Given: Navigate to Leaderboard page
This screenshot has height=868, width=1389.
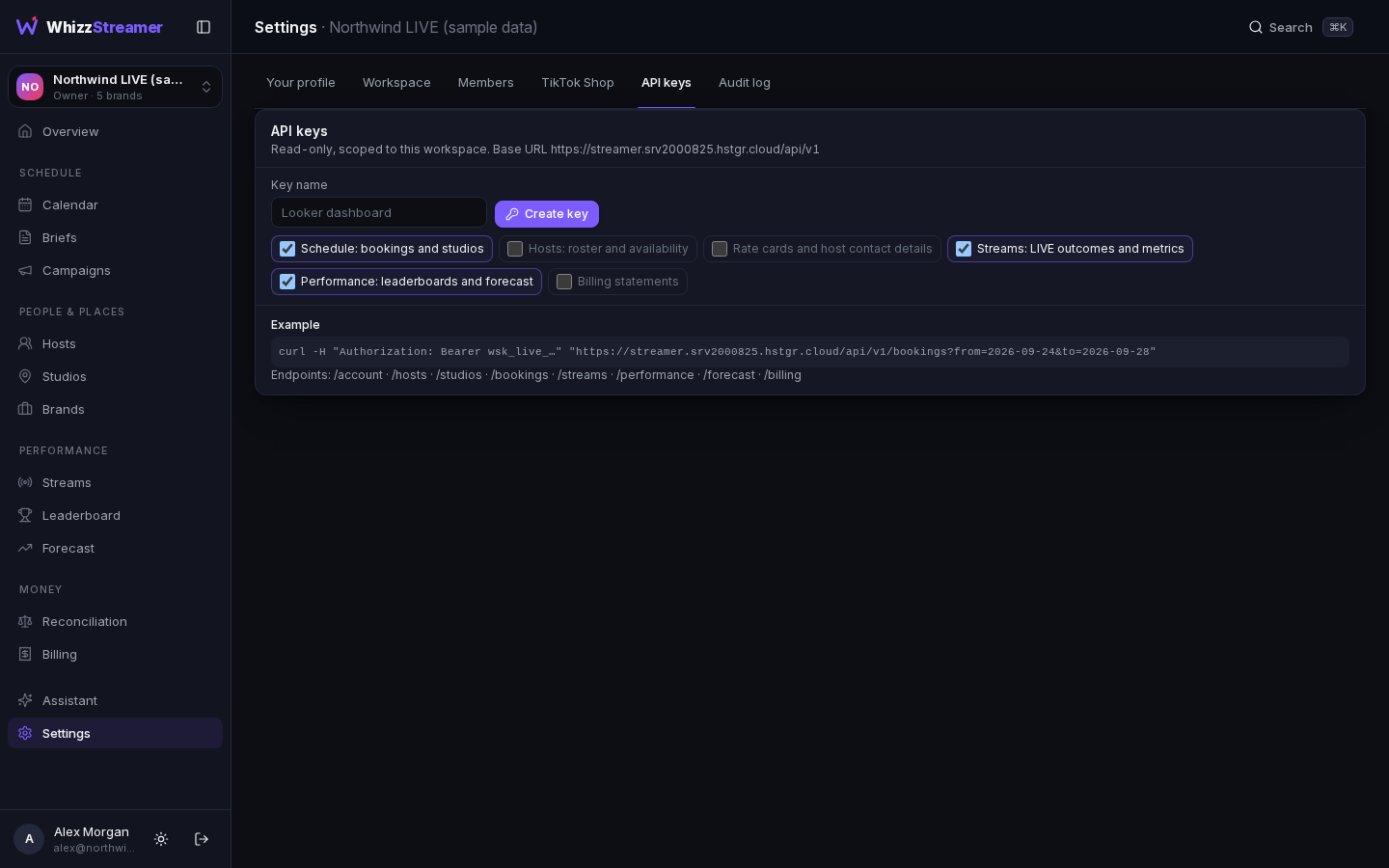Looking at the screenshot, I should point(115,515).
